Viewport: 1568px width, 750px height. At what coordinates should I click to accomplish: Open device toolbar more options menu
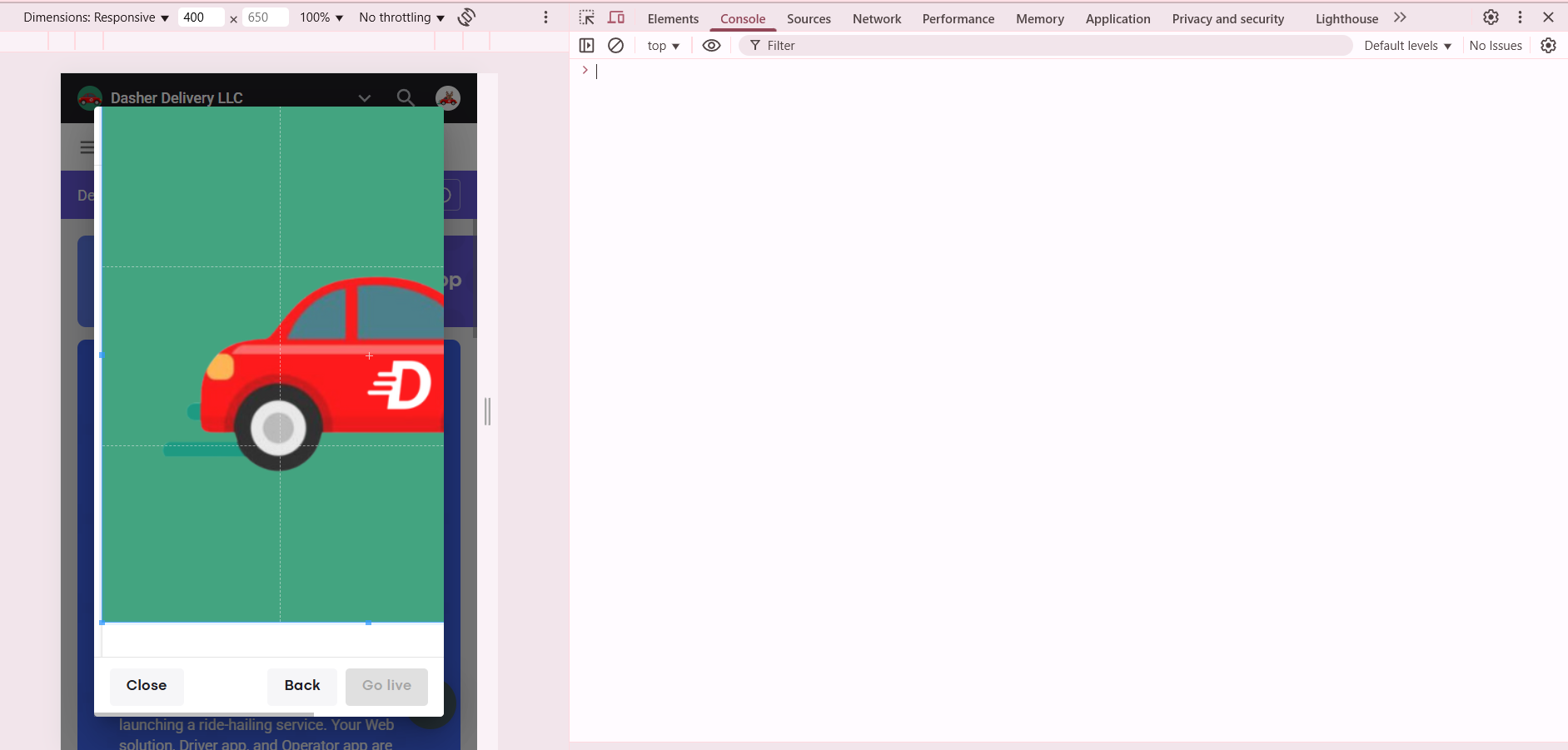click(x=546, y=17)
